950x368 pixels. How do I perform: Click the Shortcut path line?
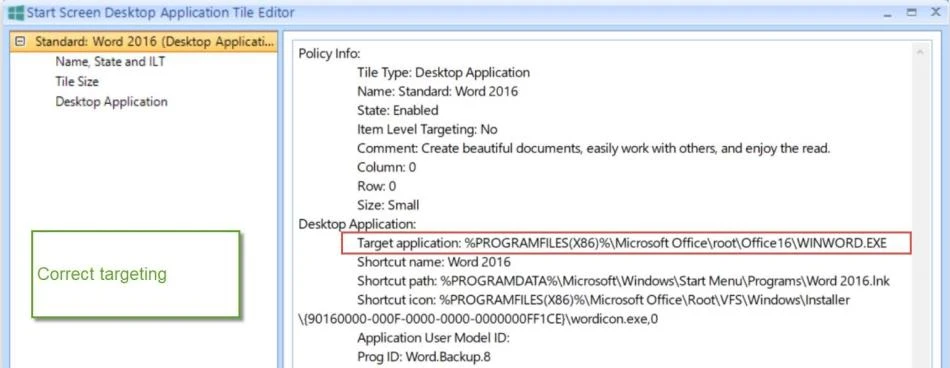click(x=623, y=281)
